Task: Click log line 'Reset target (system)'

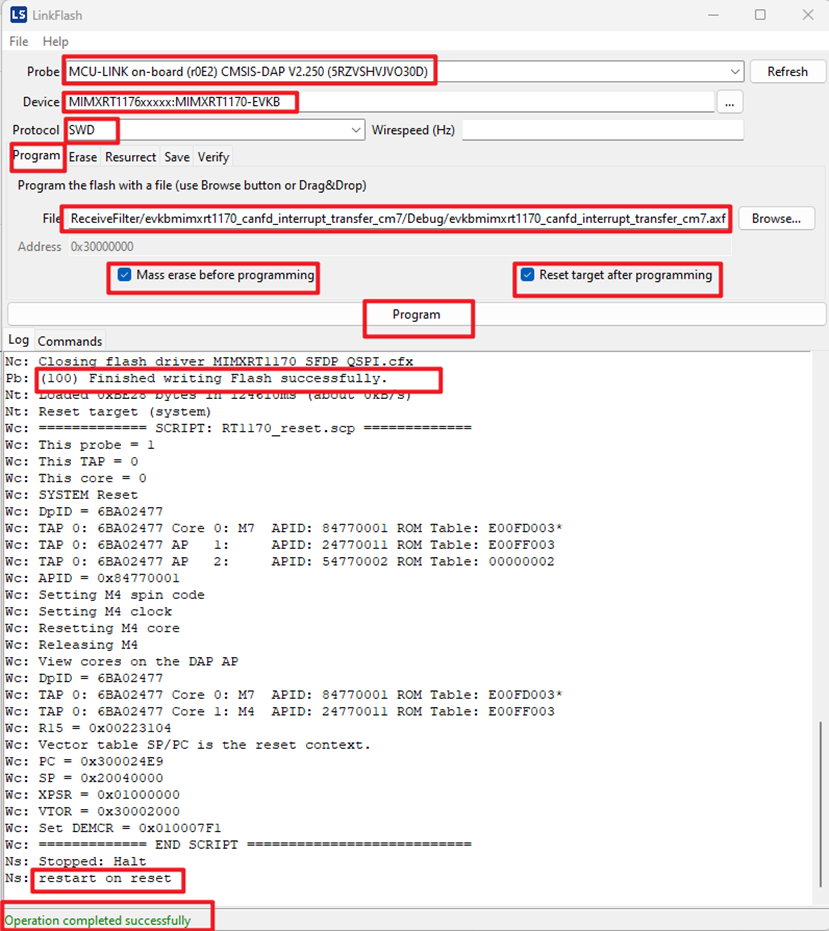Action: click(125, 411)
